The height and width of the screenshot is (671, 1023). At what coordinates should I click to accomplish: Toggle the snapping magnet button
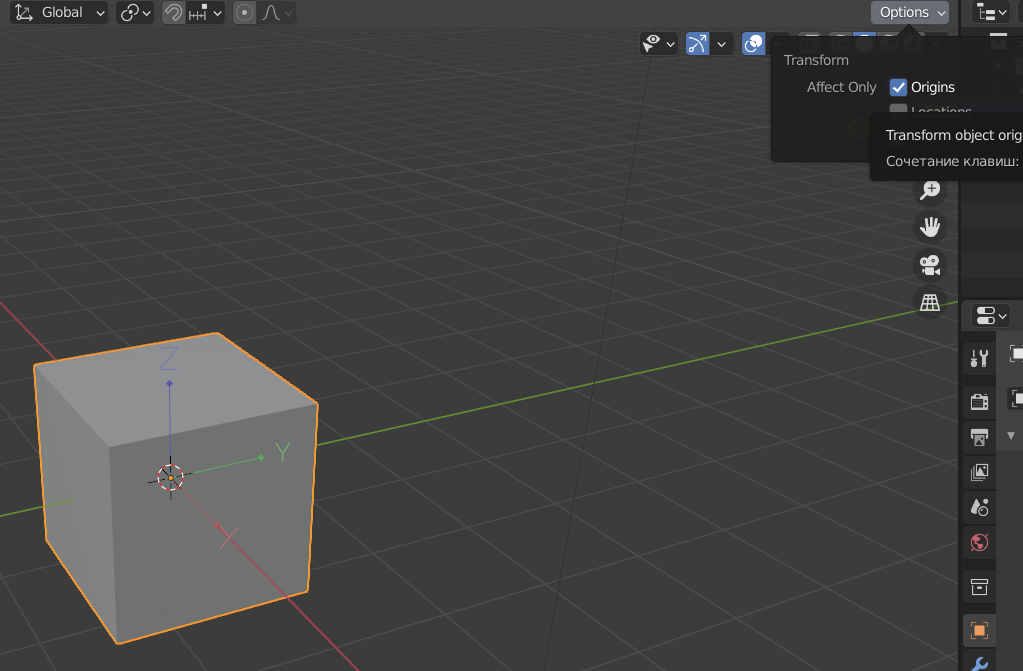pyautogui.click(x=174, y=13)
